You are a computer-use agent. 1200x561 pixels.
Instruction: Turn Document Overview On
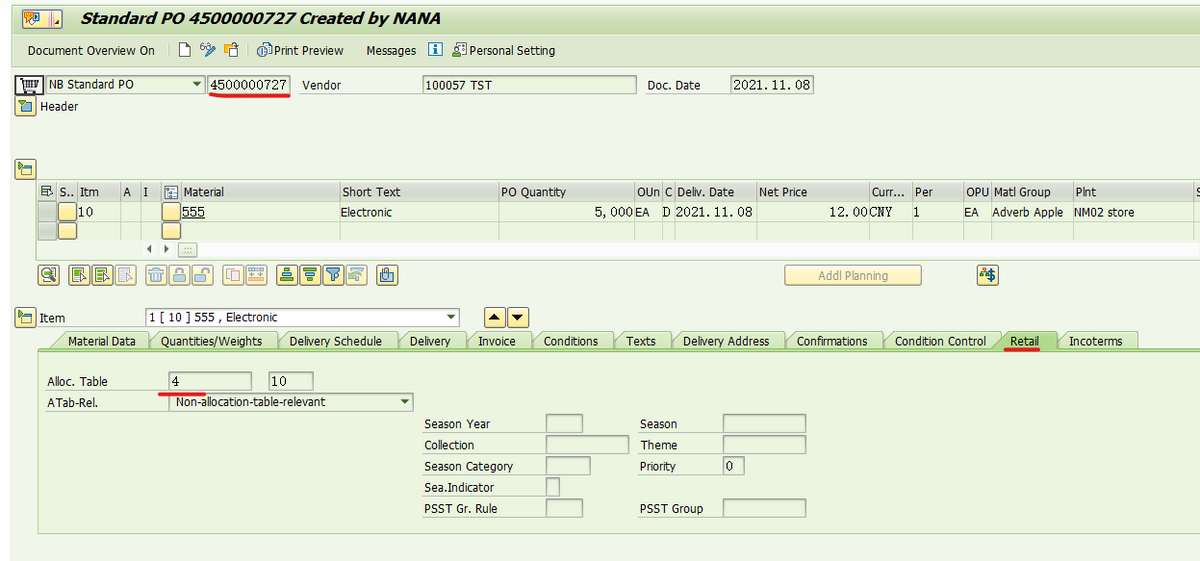pyautogui.click(x=91, y=50)
